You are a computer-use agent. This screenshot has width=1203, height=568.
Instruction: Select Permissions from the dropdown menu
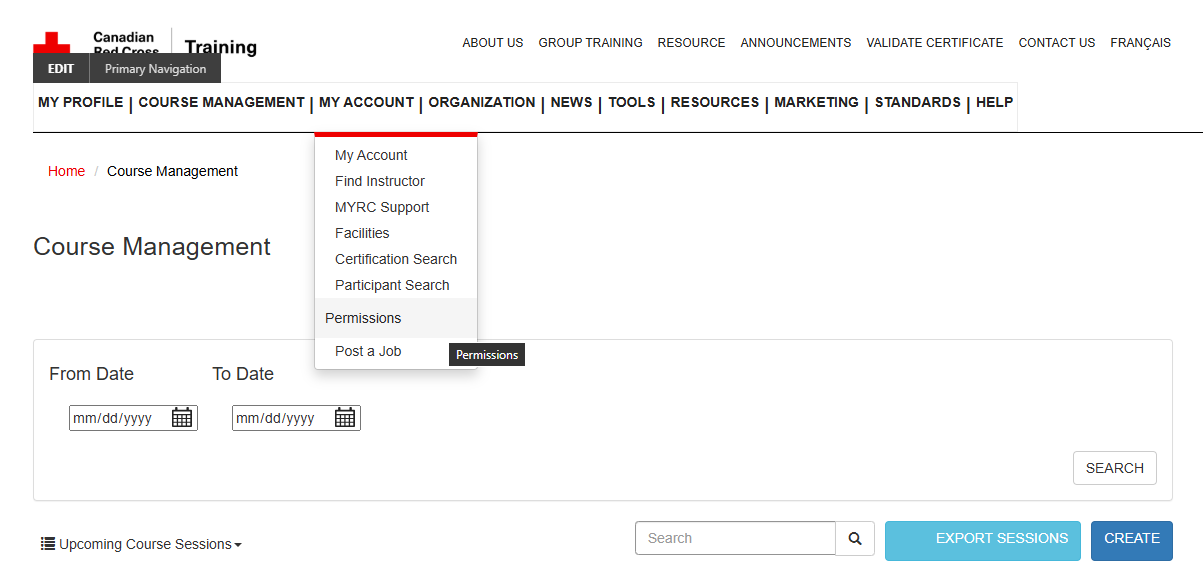click(x=363, y=318)
